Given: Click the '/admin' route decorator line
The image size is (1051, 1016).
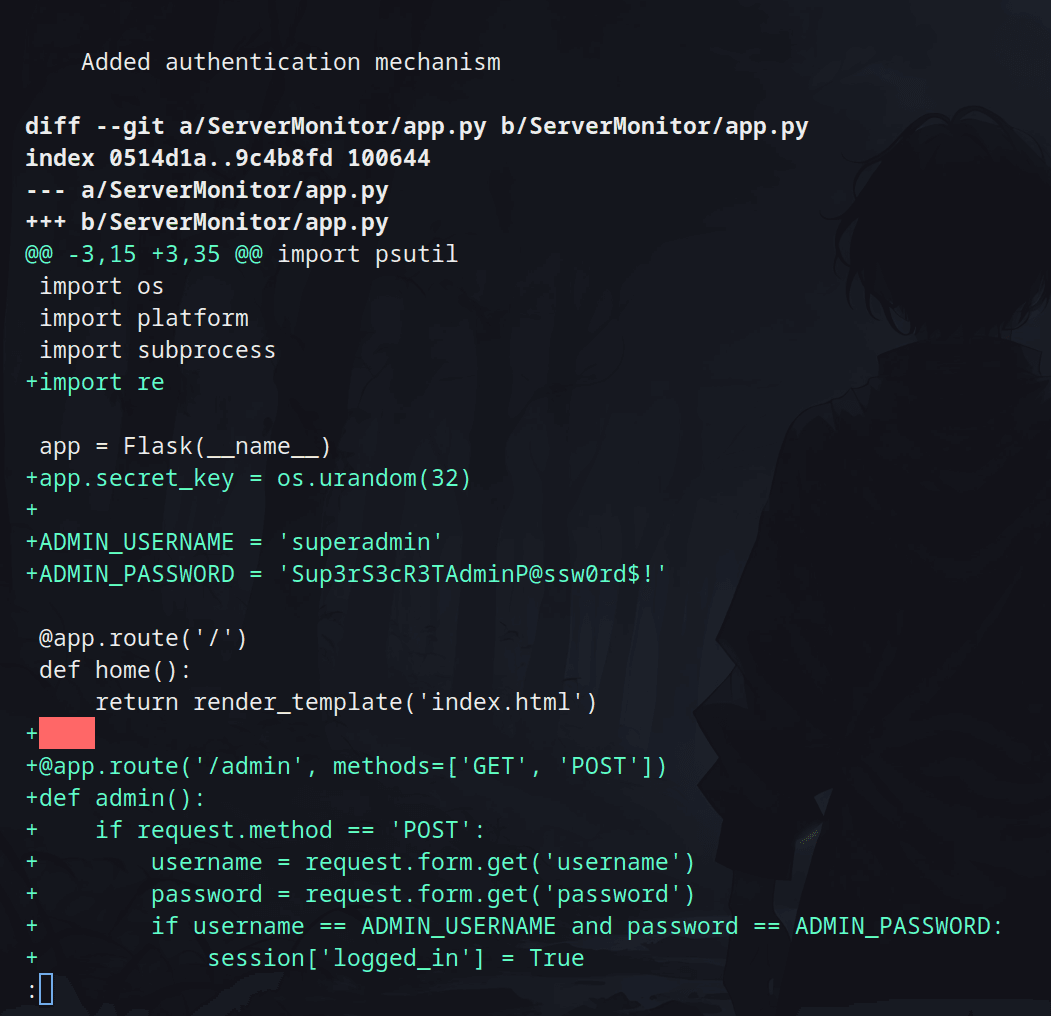Looking at the screenshot, I should (347, 766).
